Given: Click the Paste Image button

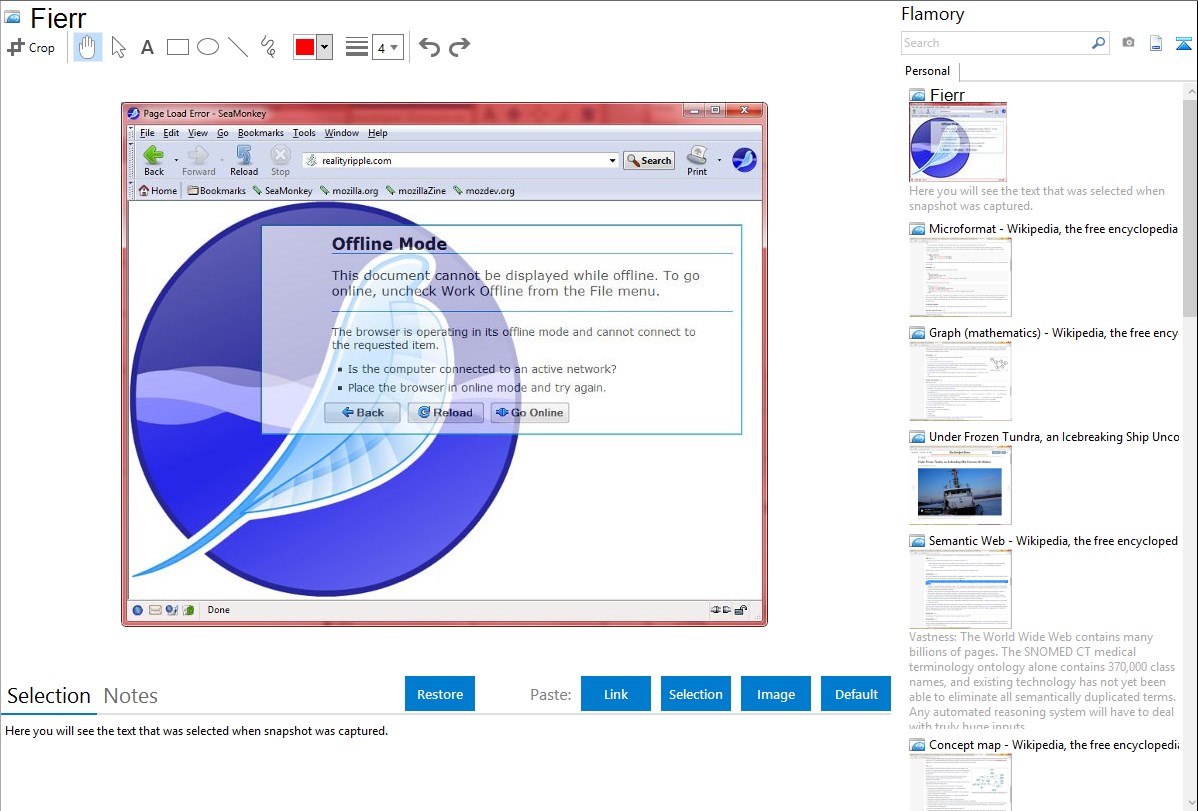Looking at the screenshot, I should [x=775, y=694].
